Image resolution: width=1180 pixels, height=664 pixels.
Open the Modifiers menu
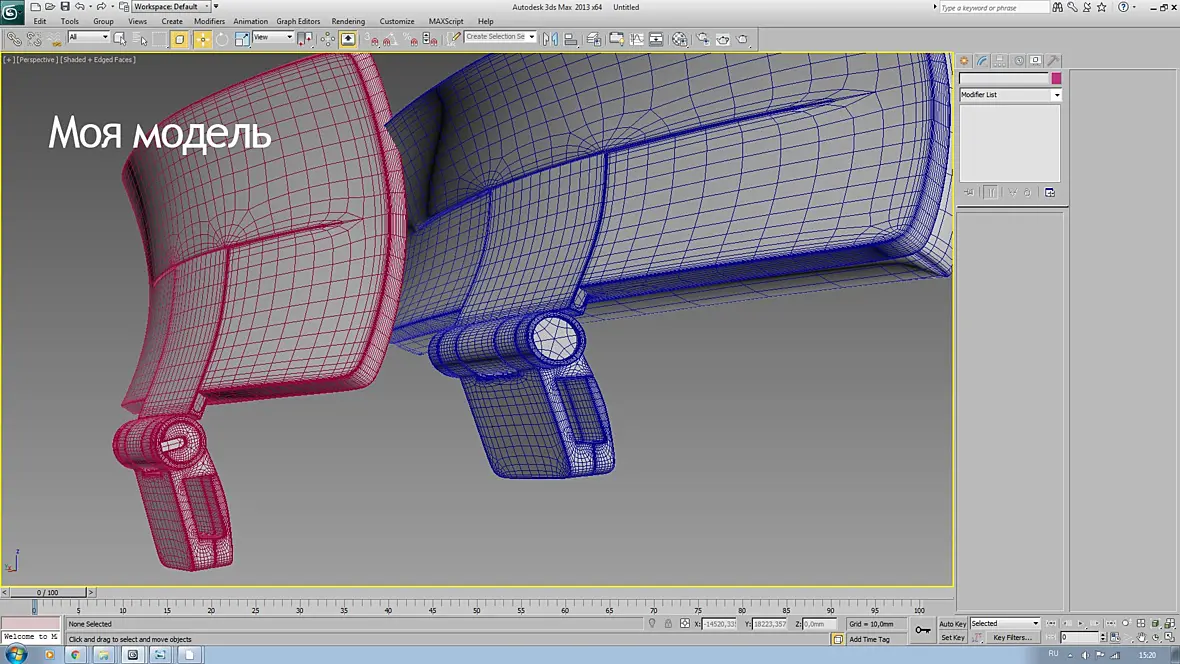[x=209, y=21]
